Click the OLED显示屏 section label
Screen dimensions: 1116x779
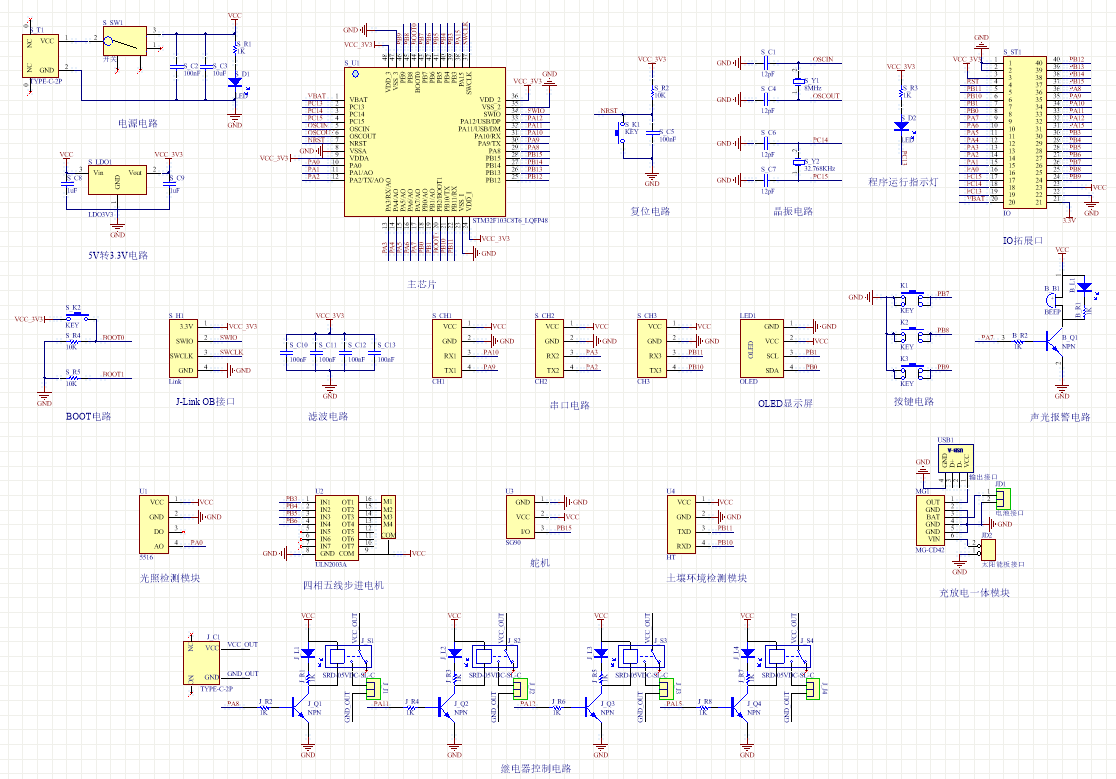[785, 403]
